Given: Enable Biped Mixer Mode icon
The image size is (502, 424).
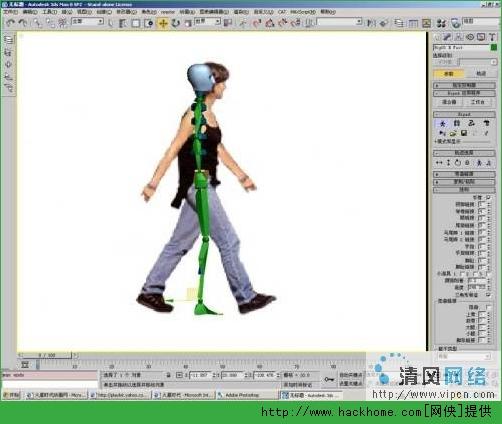Looking at the screenshot, I should [486, 123].
